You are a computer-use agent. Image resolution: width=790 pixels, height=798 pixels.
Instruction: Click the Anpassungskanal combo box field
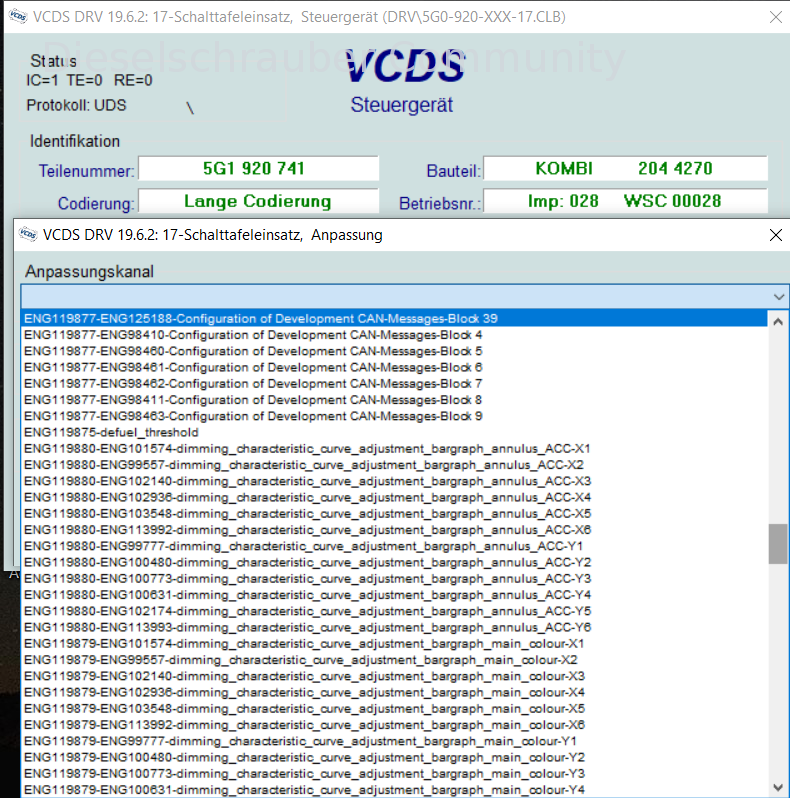tap(404, 297)
